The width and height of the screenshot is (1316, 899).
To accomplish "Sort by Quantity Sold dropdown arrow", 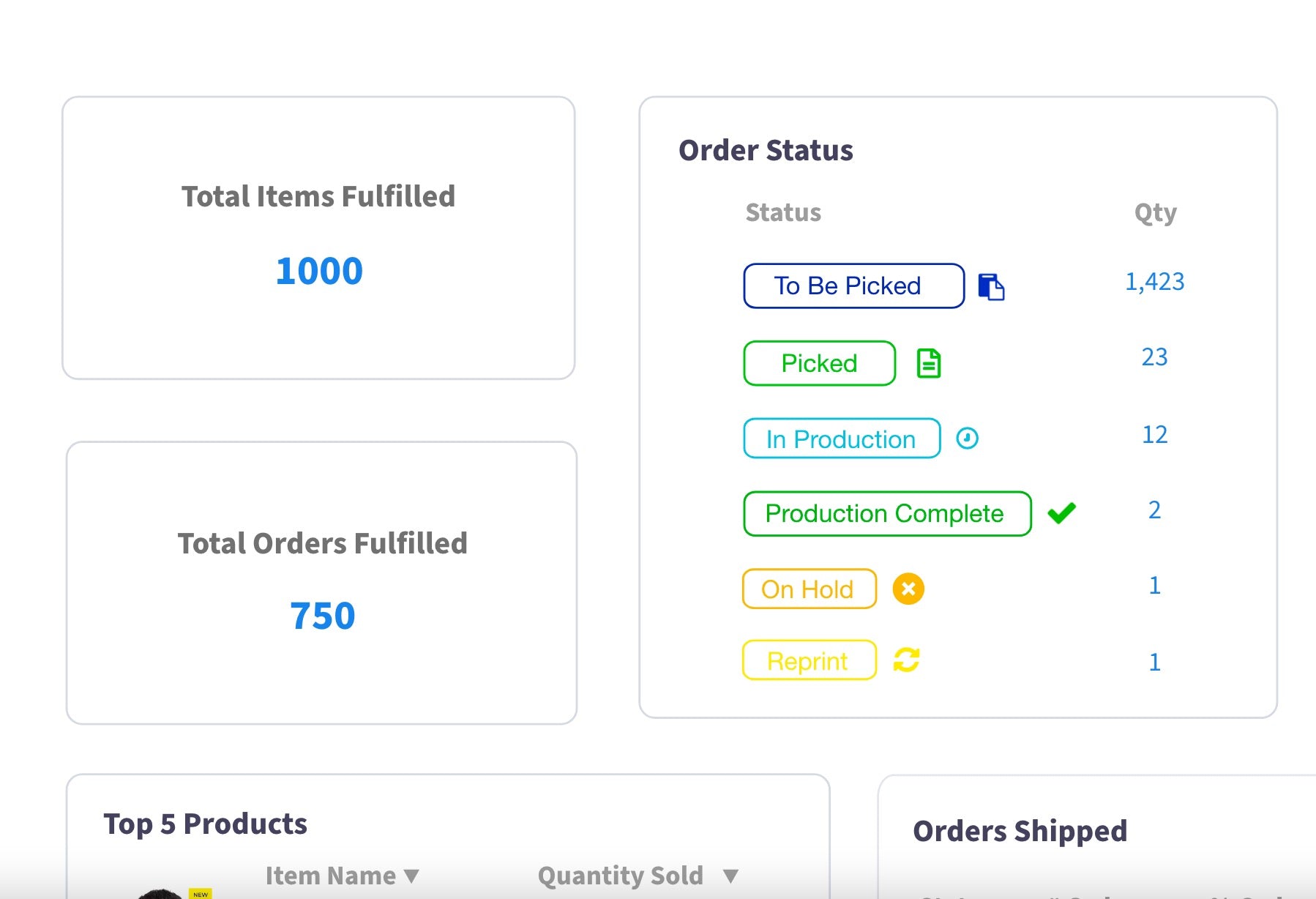I will 730,876.
